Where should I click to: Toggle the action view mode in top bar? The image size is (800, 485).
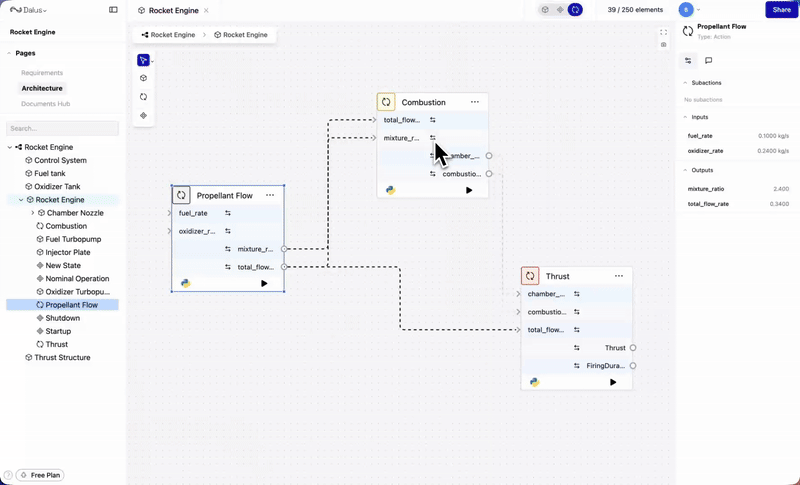(x=576, y=10)
